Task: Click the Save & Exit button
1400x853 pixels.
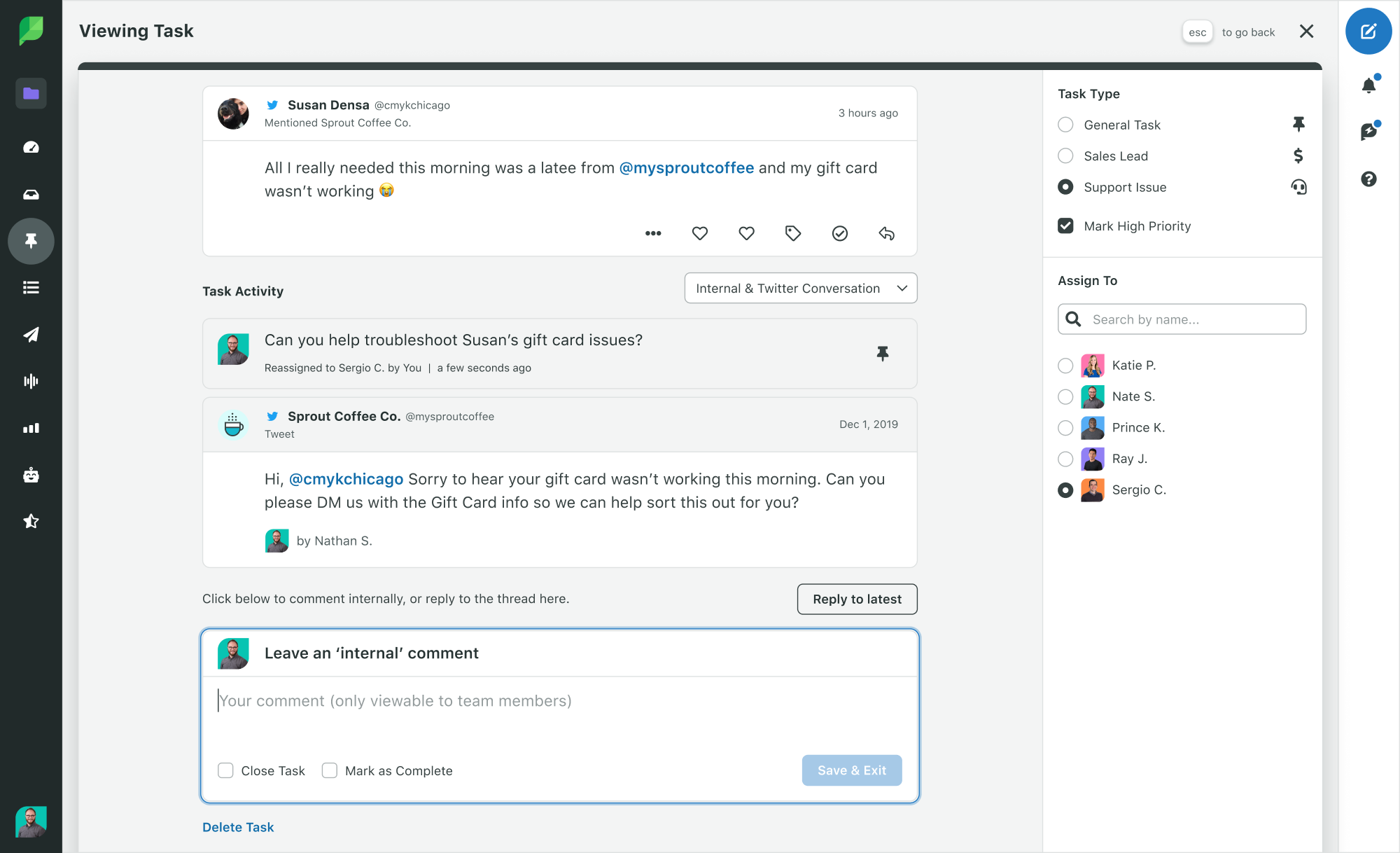Action: pos(851,770)
